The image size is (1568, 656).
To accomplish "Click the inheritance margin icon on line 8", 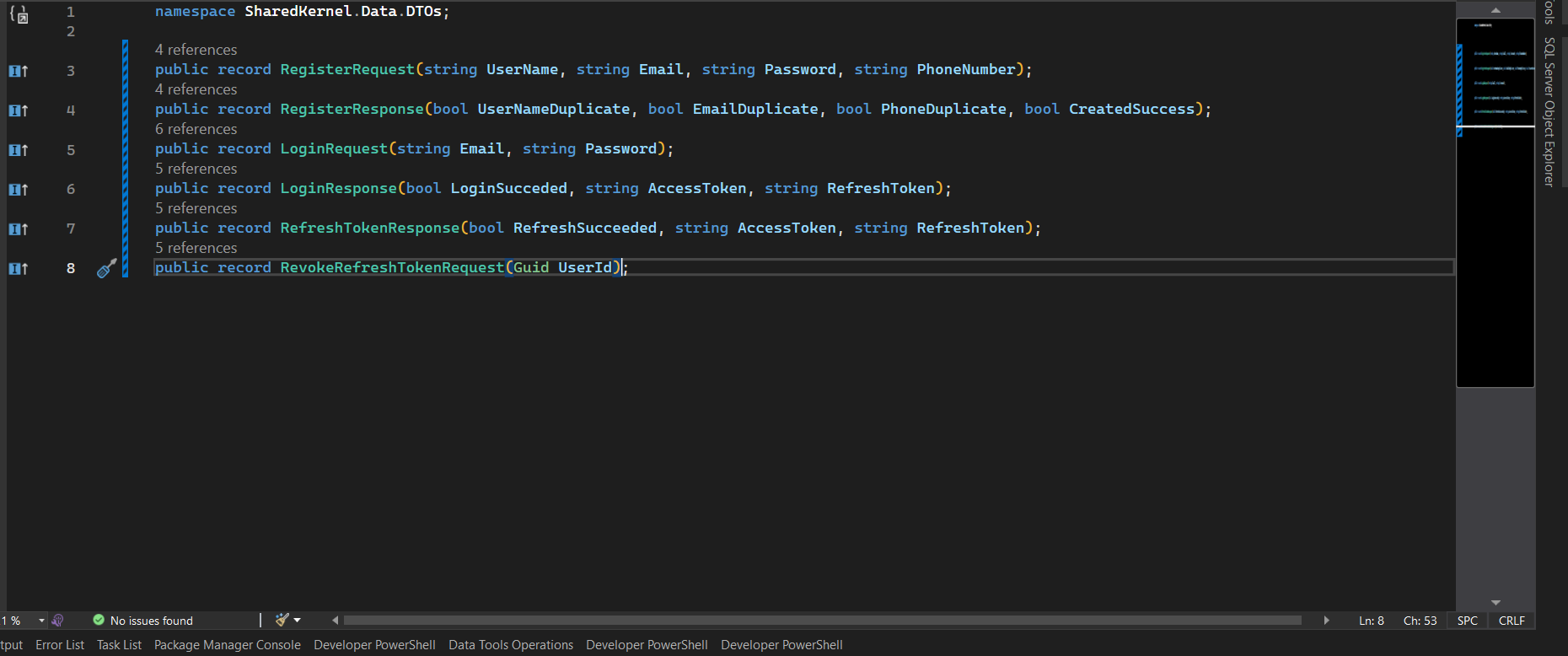I will coord(19,269).
